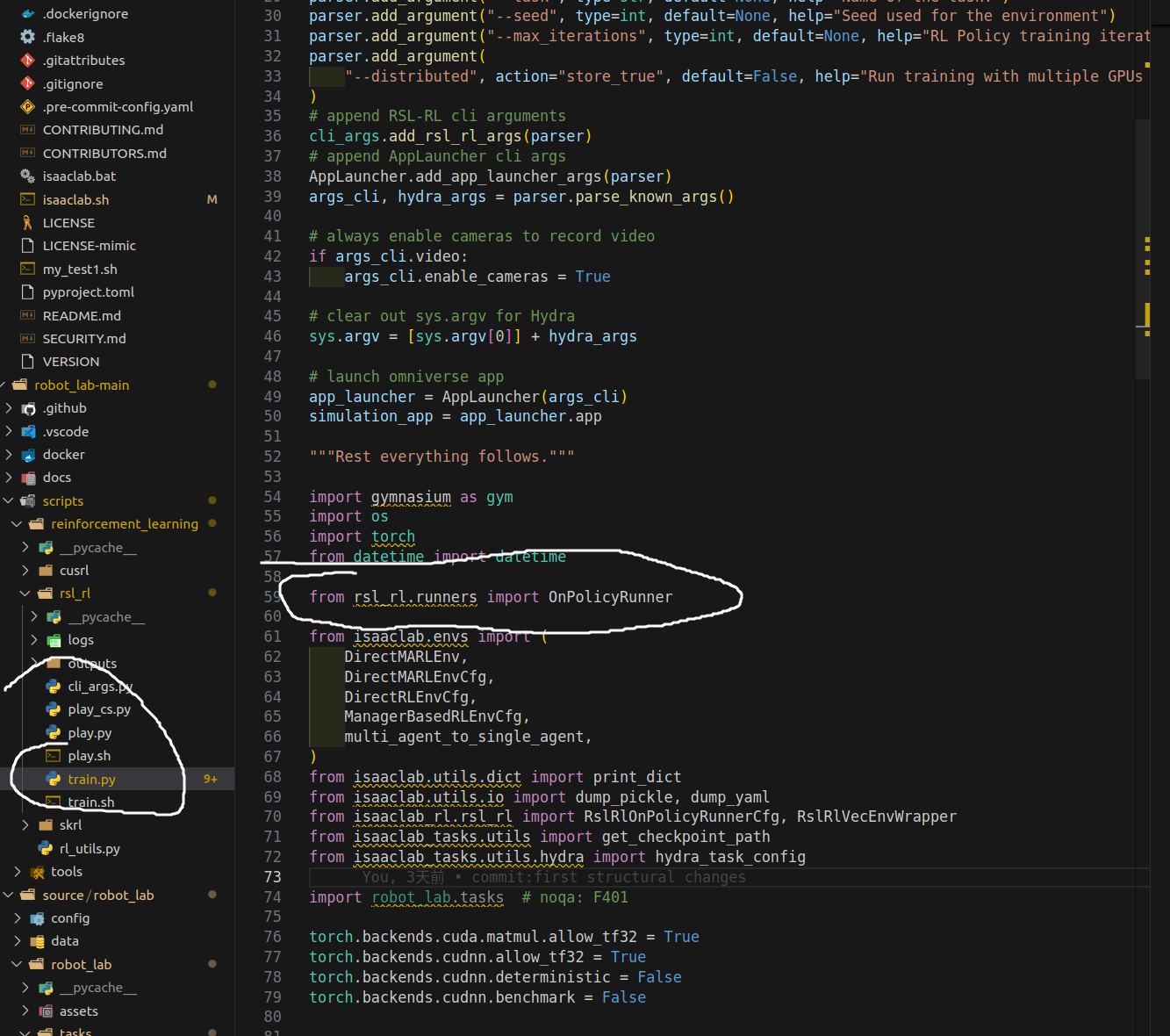
Task: Click the logs folder icon
Action: (x=54, y=640)
